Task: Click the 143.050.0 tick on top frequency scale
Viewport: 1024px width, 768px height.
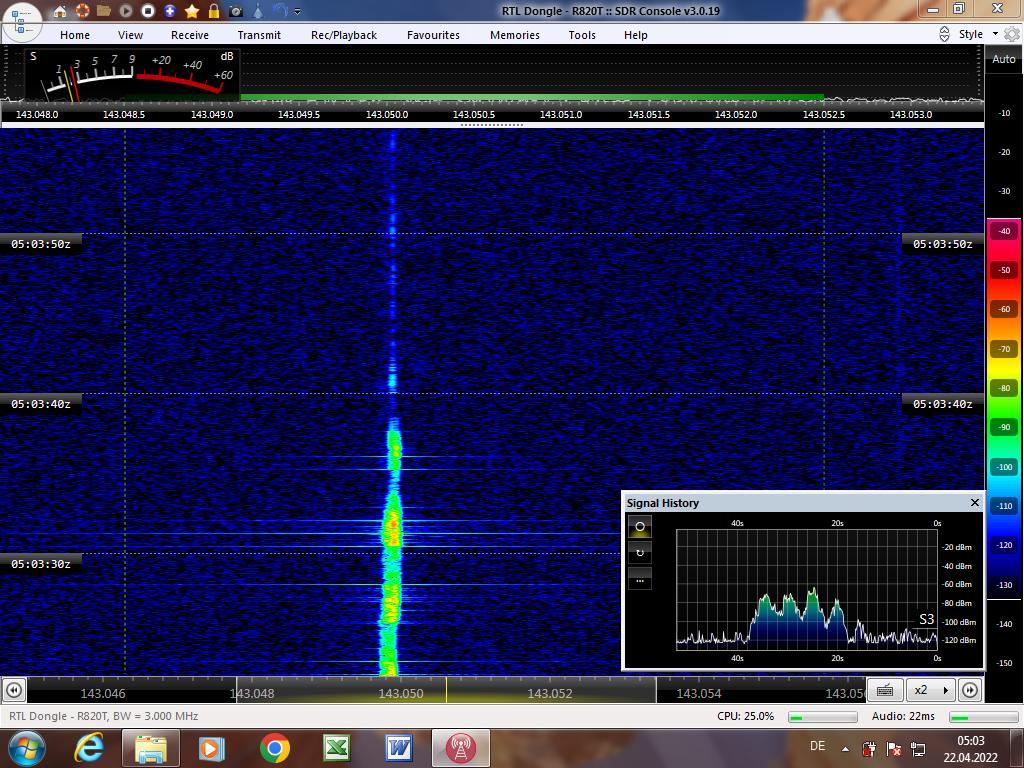Action: [x=387, y=114]
